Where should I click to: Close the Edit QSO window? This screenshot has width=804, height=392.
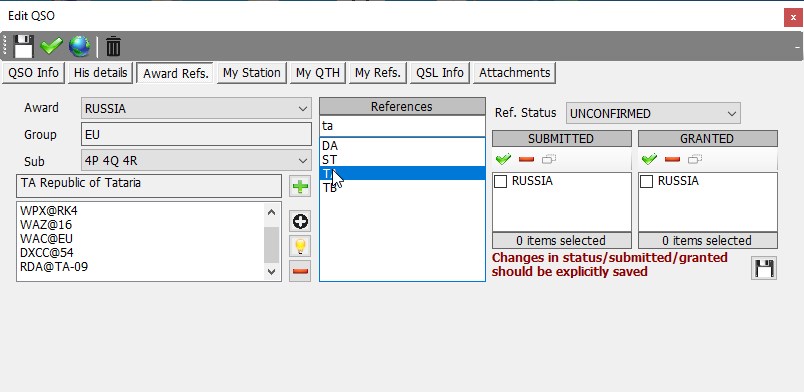793,17
